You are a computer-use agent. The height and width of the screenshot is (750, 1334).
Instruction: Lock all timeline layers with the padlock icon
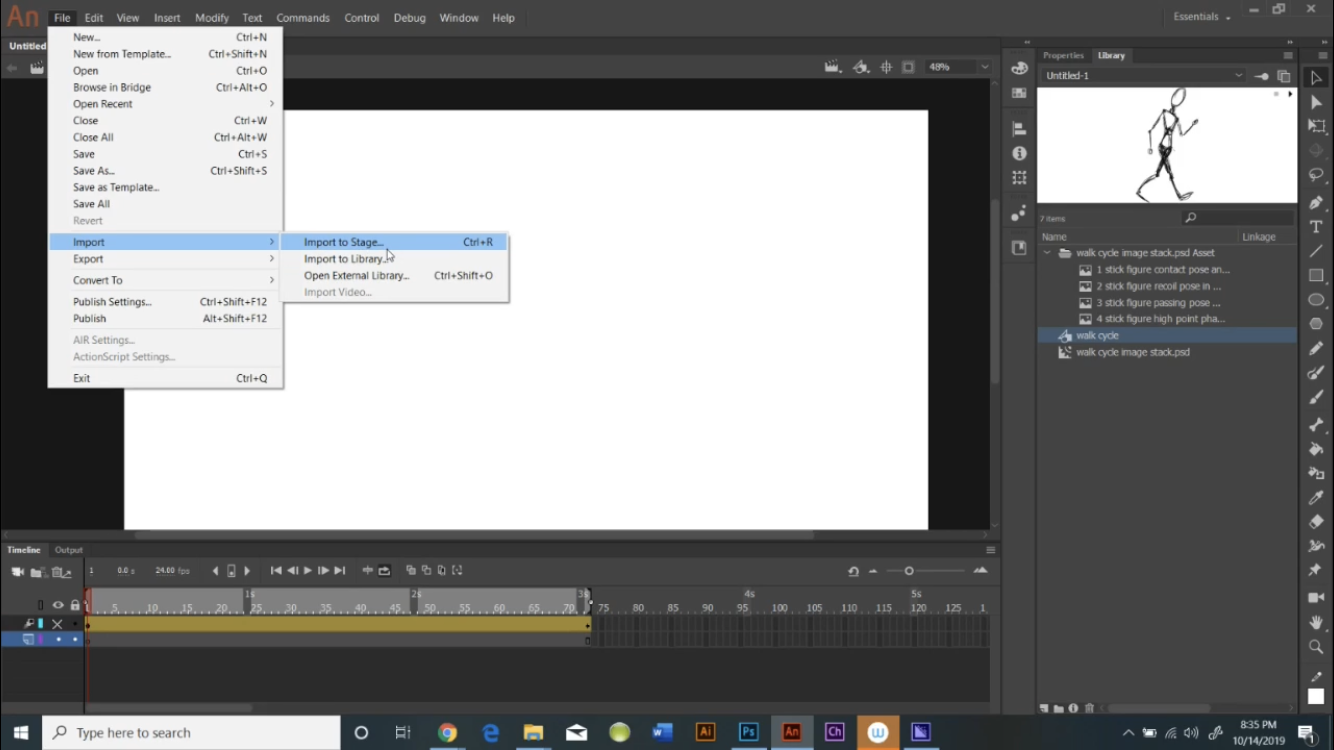coord(73,605)
